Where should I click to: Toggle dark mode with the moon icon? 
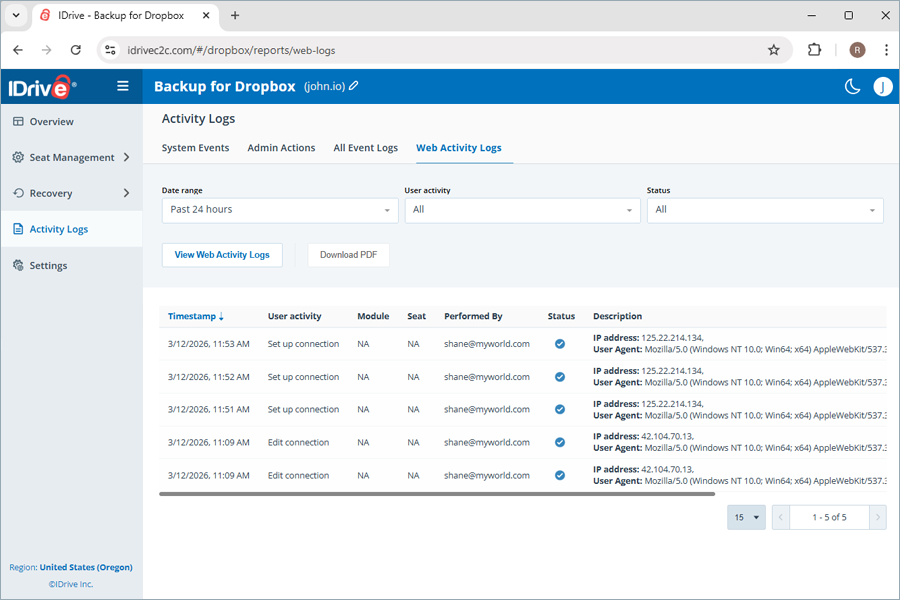(x=852, y=86)
